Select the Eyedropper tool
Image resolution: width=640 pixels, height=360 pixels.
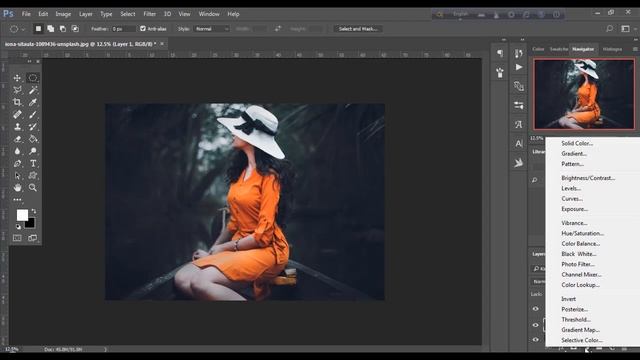[x=33, y=102]
